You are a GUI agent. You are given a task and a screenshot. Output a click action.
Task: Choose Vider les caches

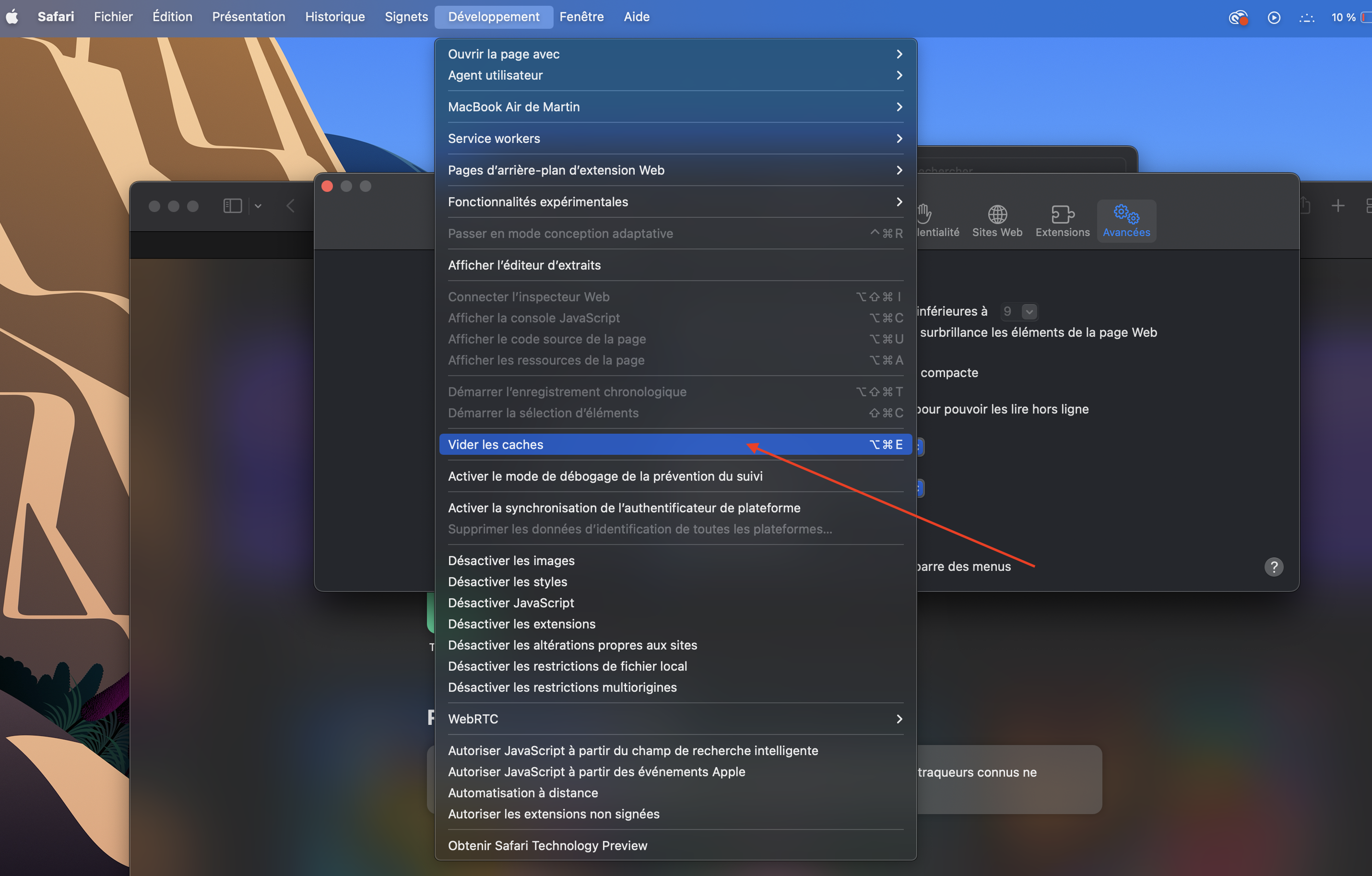click(x=676, y=445)
